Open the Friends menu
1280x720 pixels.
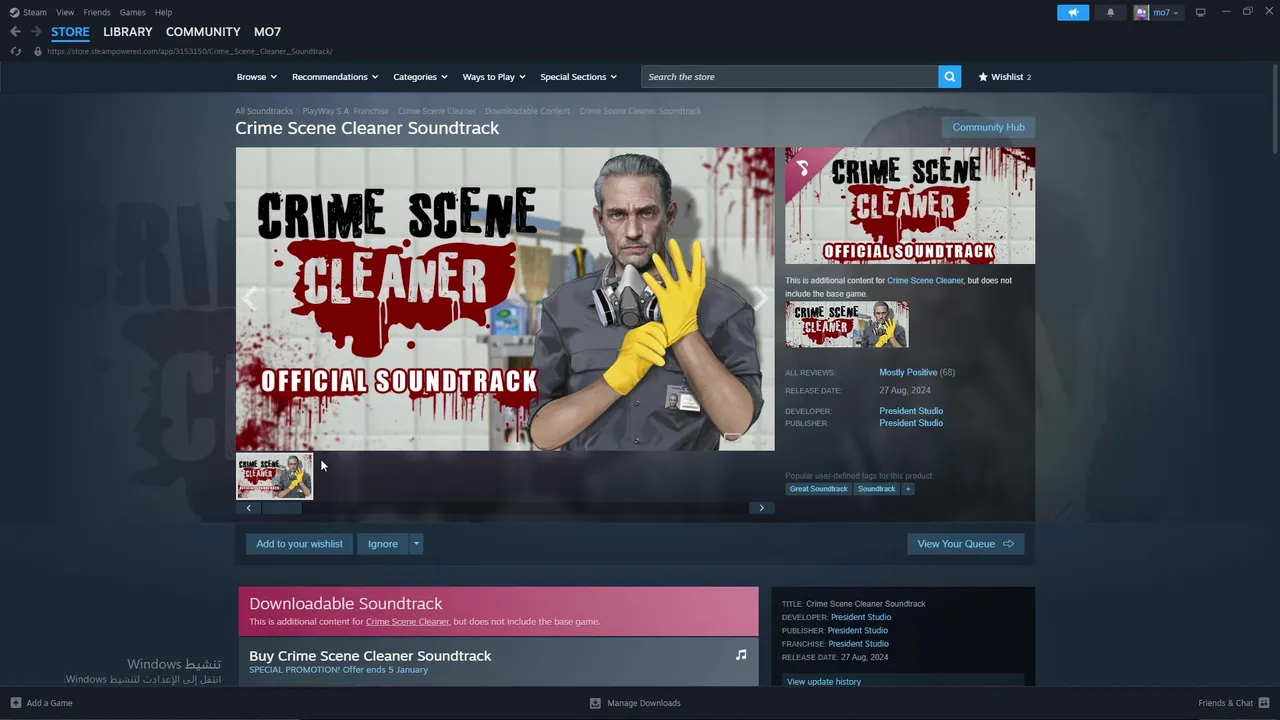[x=97, y=12]
